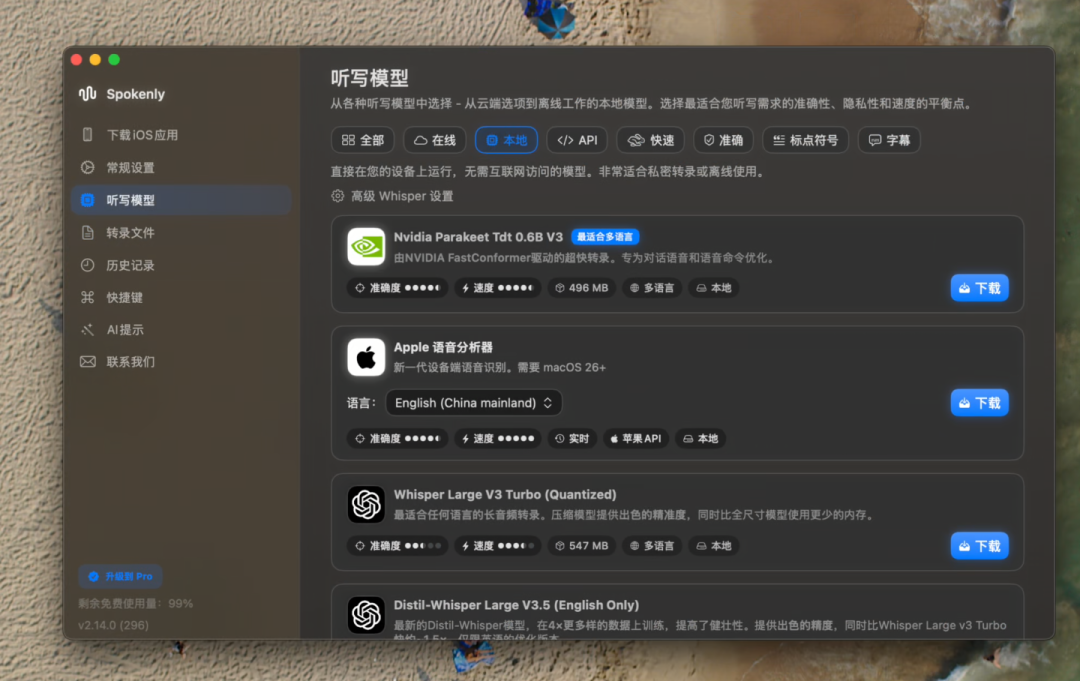Open 联系我们 in the sidebar
Viewport: 1080px width, 681px height.
180,362
